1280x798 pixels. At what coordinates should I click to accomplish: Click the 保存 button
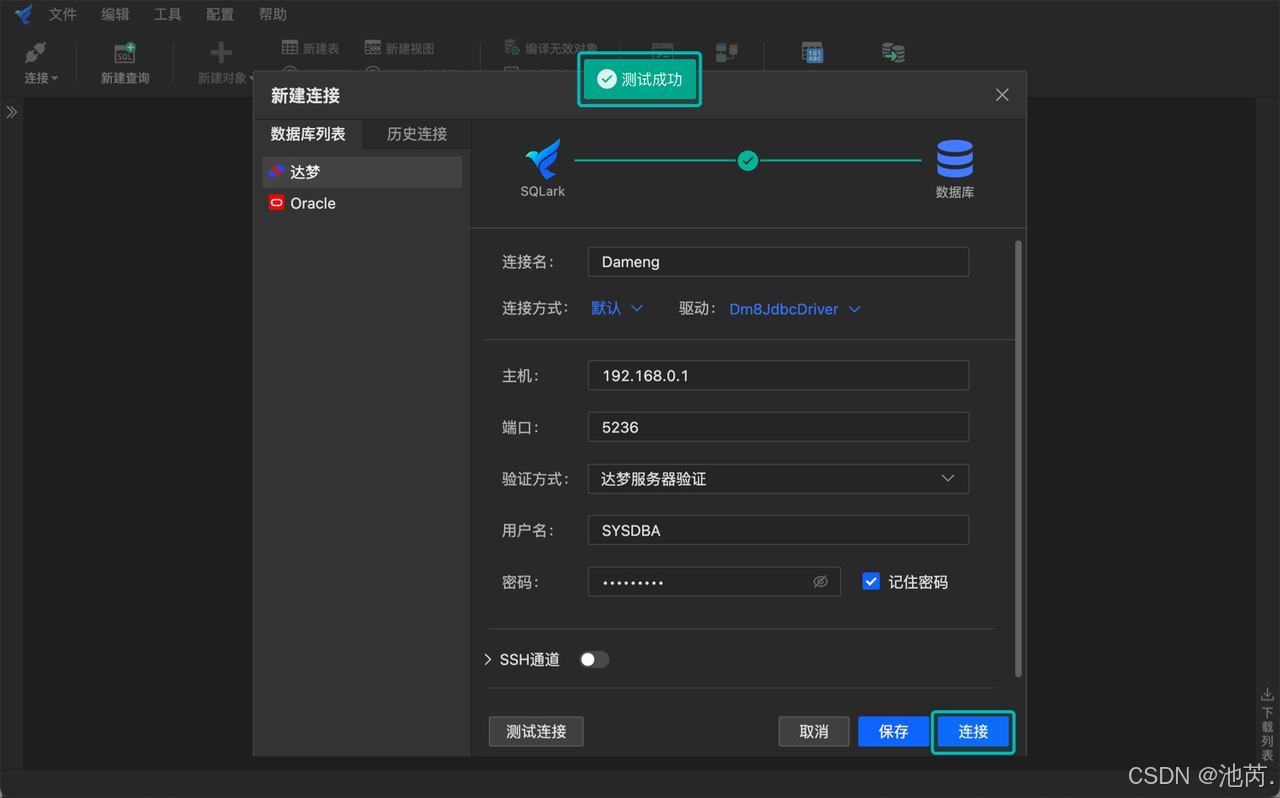coord(894,732)
